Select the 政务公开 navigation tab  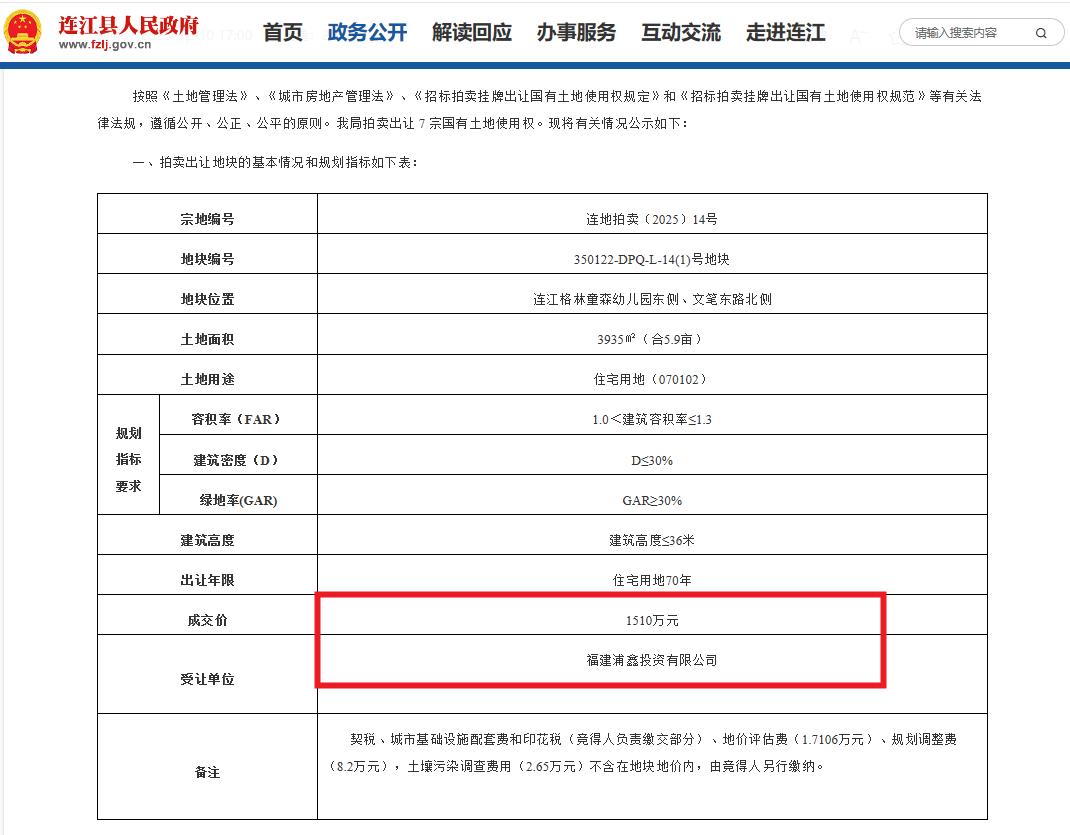point(367,32)
